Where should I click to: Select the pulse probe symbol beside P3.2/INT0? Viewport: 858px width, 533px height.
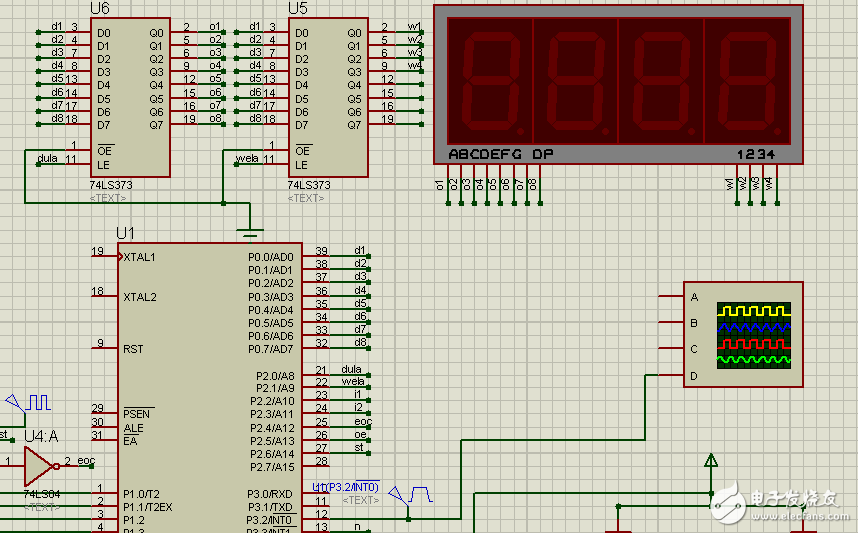coord(412,496)
